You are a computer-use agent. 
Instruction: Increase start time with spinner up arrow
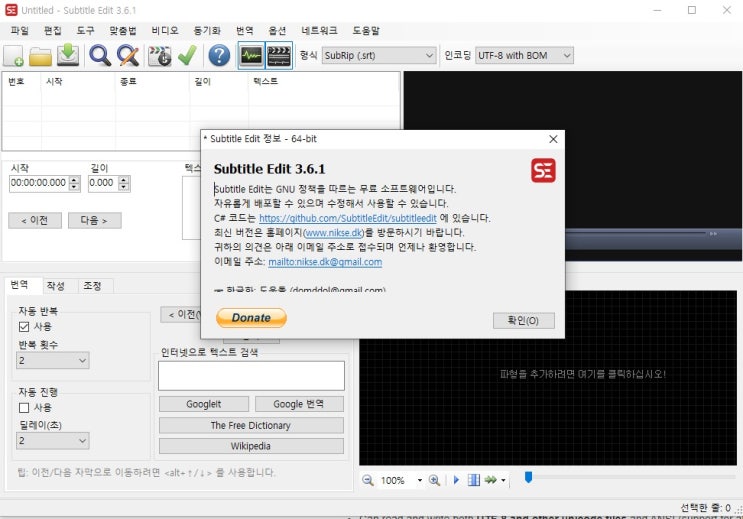click(x=74, y=180)
